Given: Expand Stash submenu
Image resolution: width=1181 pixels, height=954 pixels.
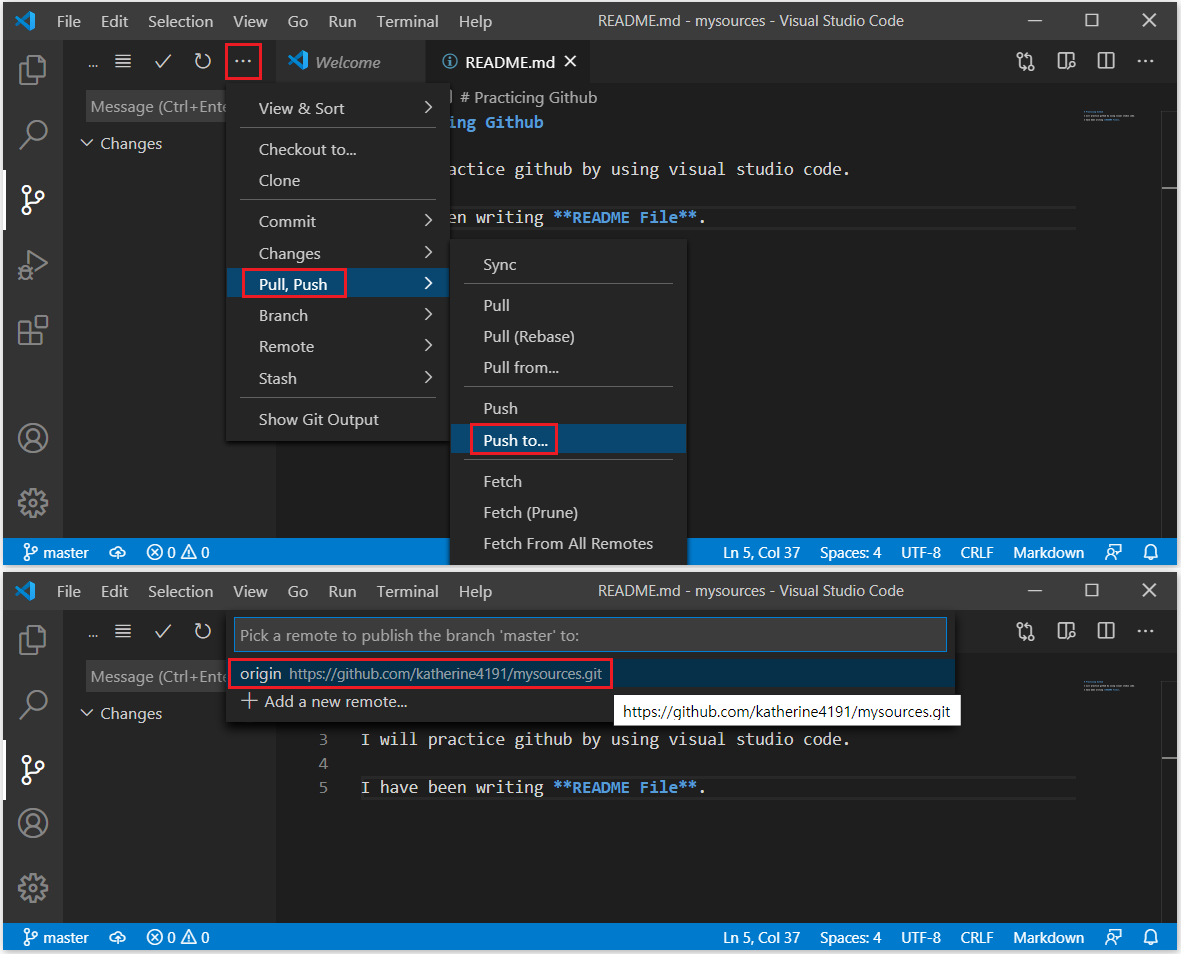Looking at the screenshot, I should tap(337, 378).
